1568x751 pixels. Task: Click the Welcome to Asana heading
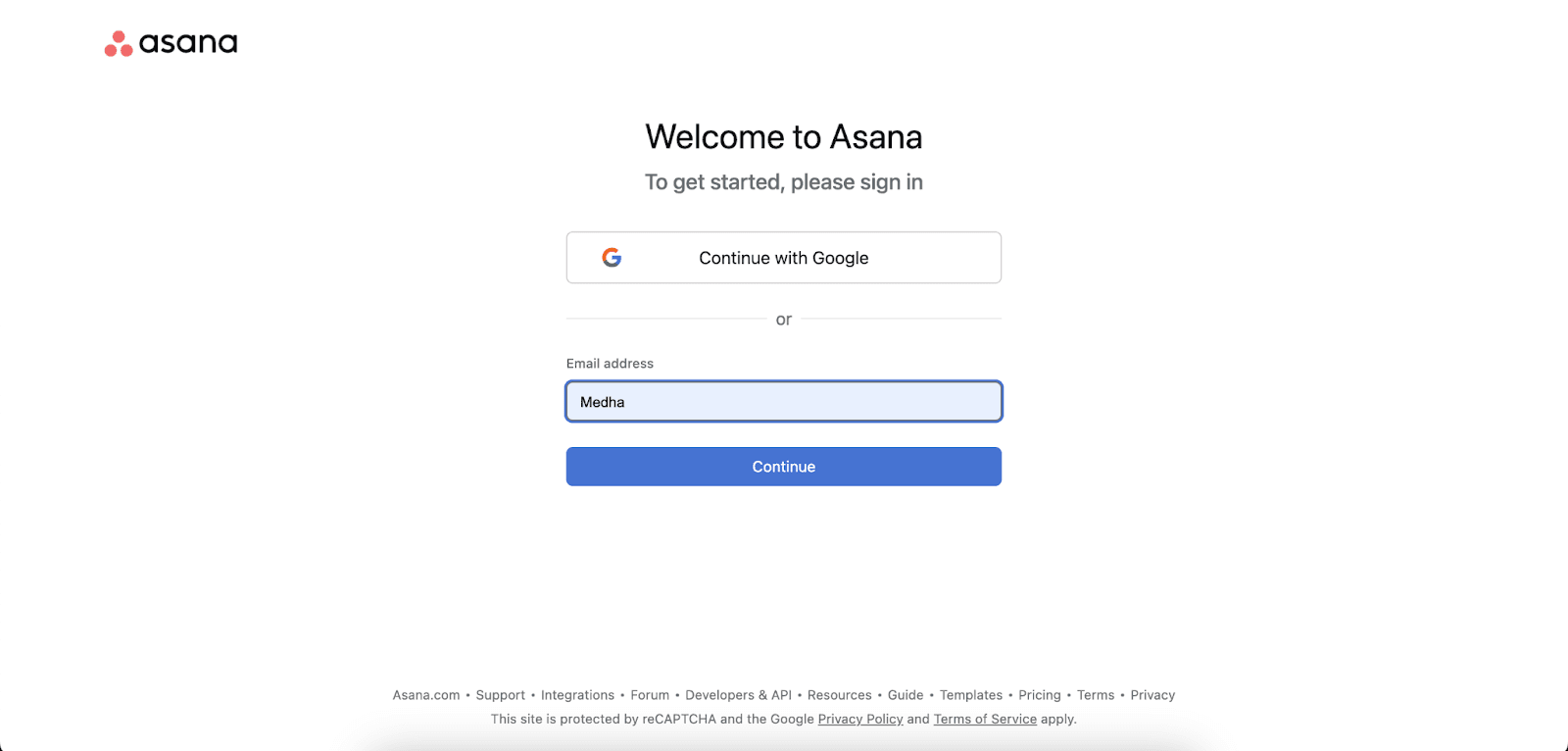[784, 136]
